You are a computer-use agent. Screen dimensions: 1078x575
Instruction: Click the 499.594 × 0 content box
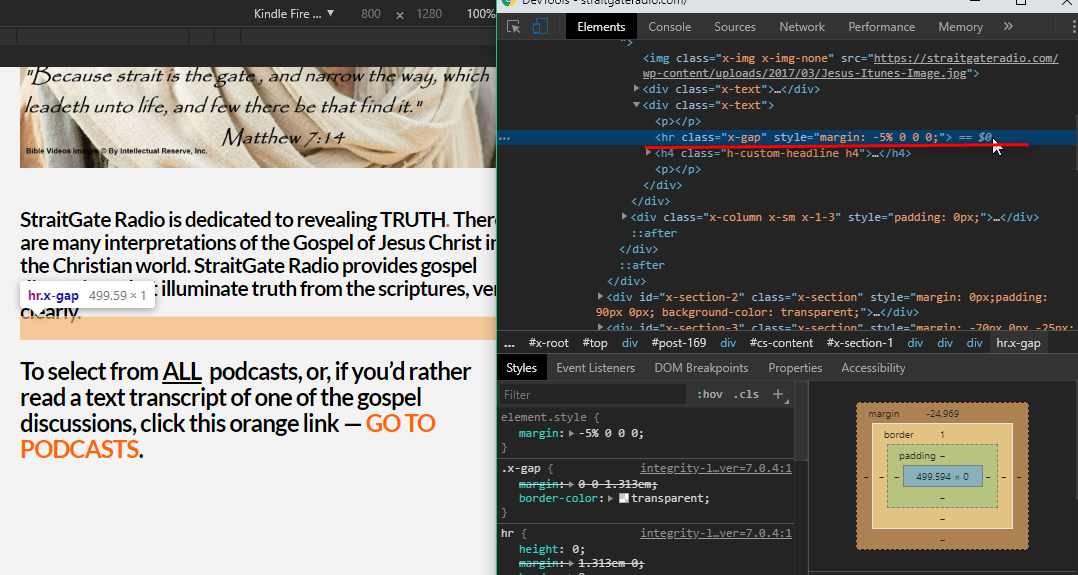pyautogui.click(x=942, y=476)
